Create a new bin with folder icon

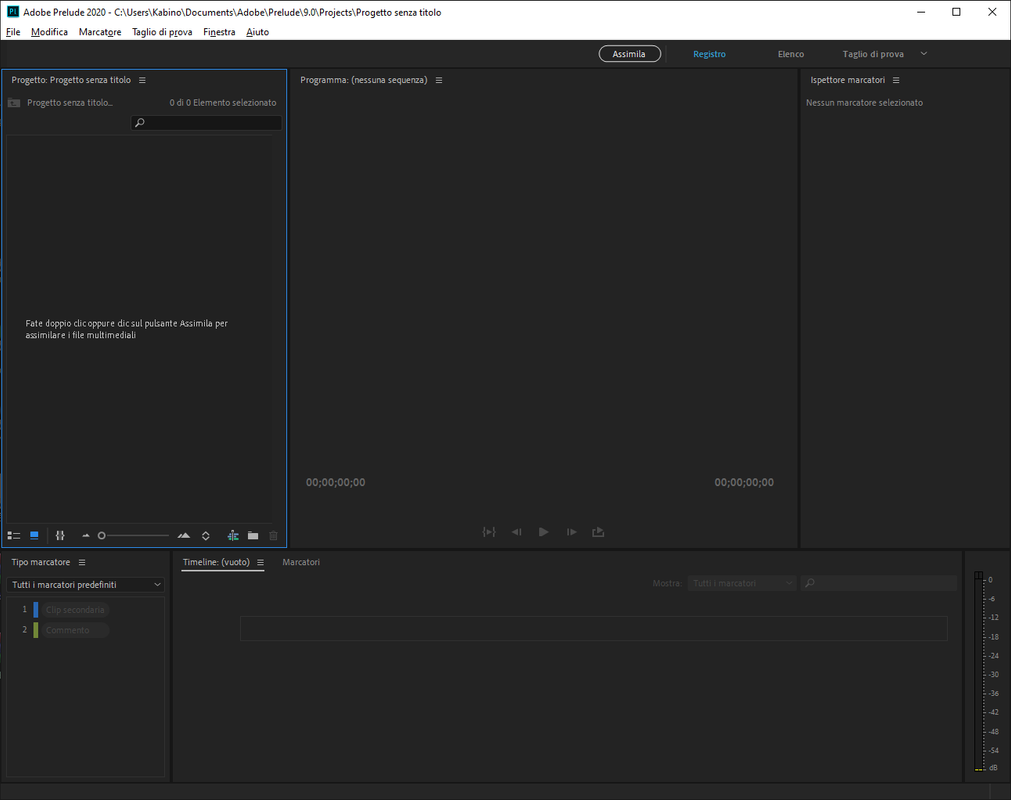(253, 536)
